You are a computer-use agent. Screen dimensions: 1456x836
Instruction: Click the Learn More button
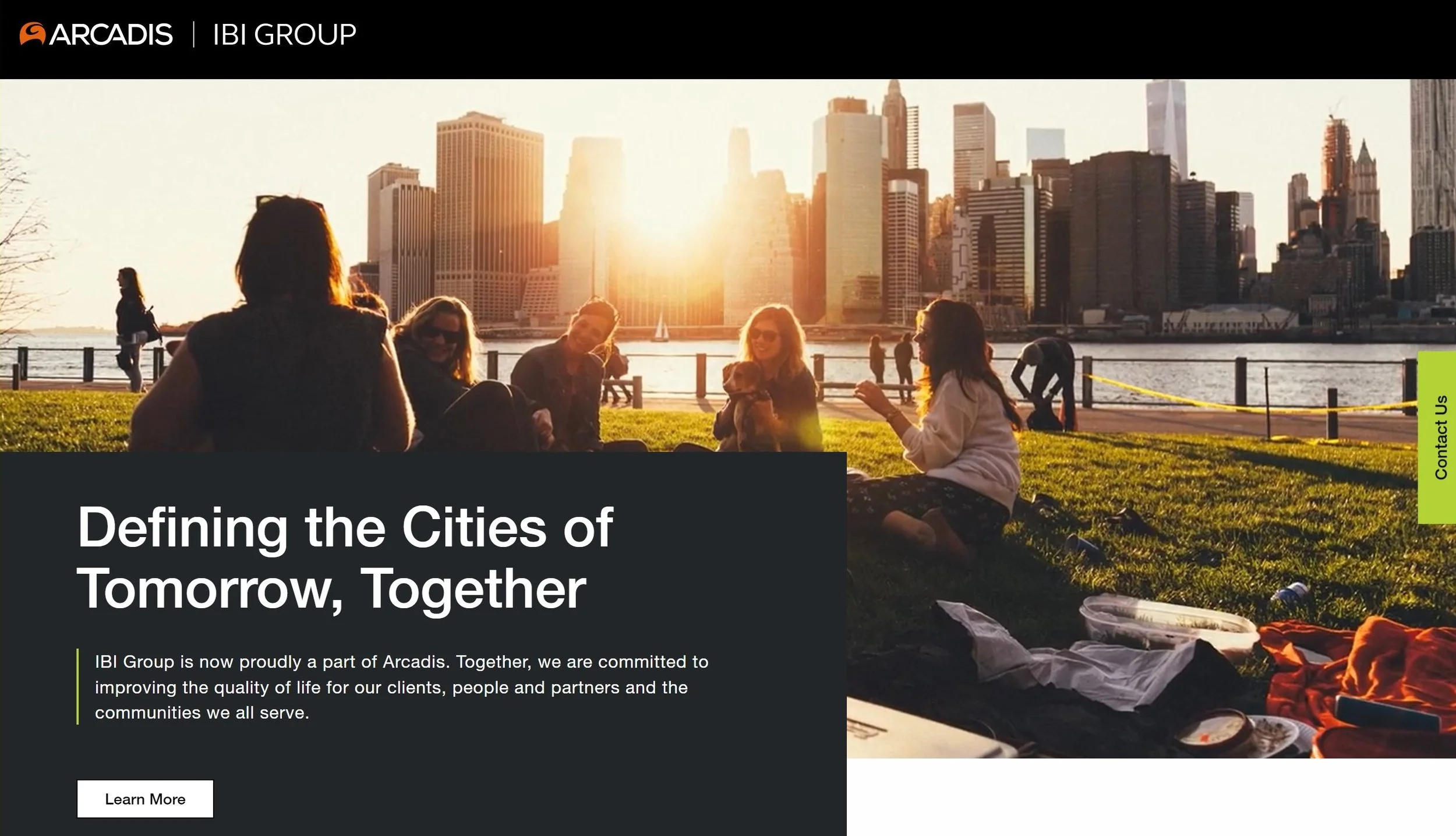coord(145,799)
